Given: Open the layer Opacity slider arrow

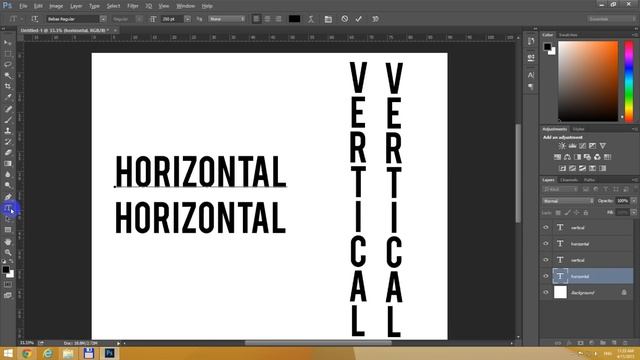Looking at the screenshot, I should [x=634, y=201].
